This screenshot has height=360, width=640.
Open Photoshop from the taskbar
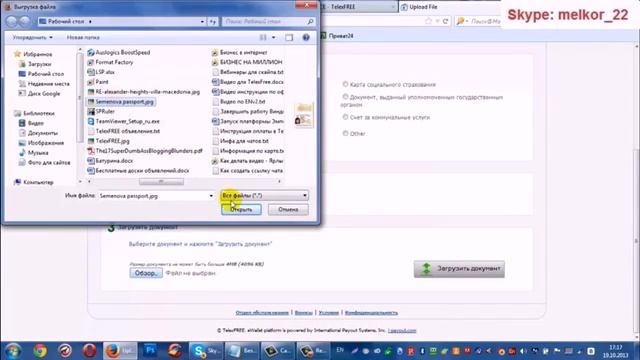tap(150, 351)
